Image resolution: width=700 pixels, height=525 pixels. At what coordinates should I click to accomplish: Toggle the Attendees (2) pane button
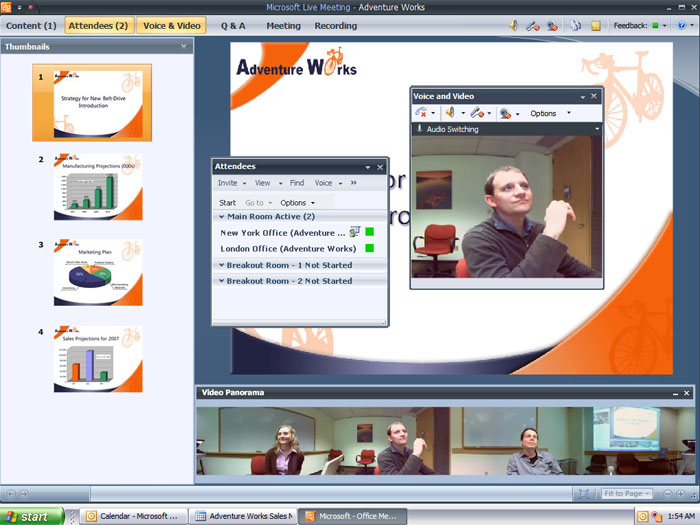[98, 25]
